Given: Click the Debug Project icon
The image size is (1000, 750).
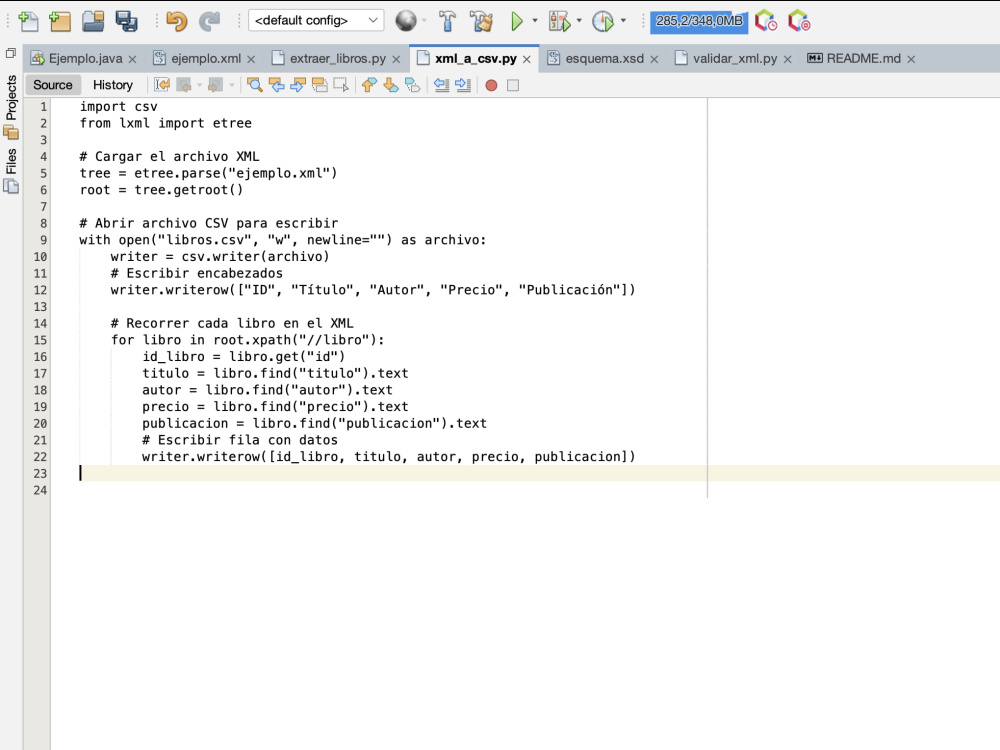Looking at the screenshot, I should [559, 21].
